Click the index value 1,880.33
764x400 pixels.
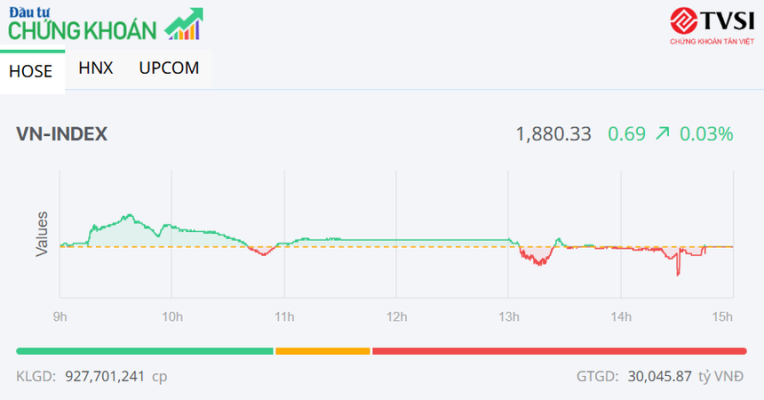pos(553,134)
